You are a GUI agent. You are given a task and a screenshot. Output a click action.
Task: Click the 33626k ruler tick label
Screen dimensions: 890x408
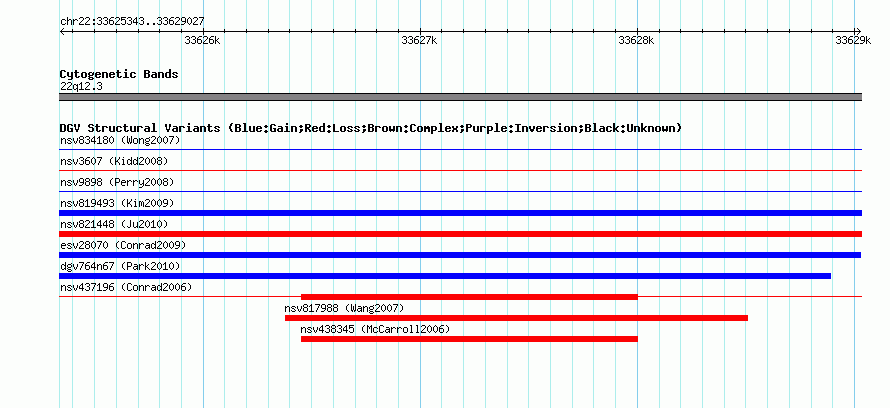[x=201, y=40]
